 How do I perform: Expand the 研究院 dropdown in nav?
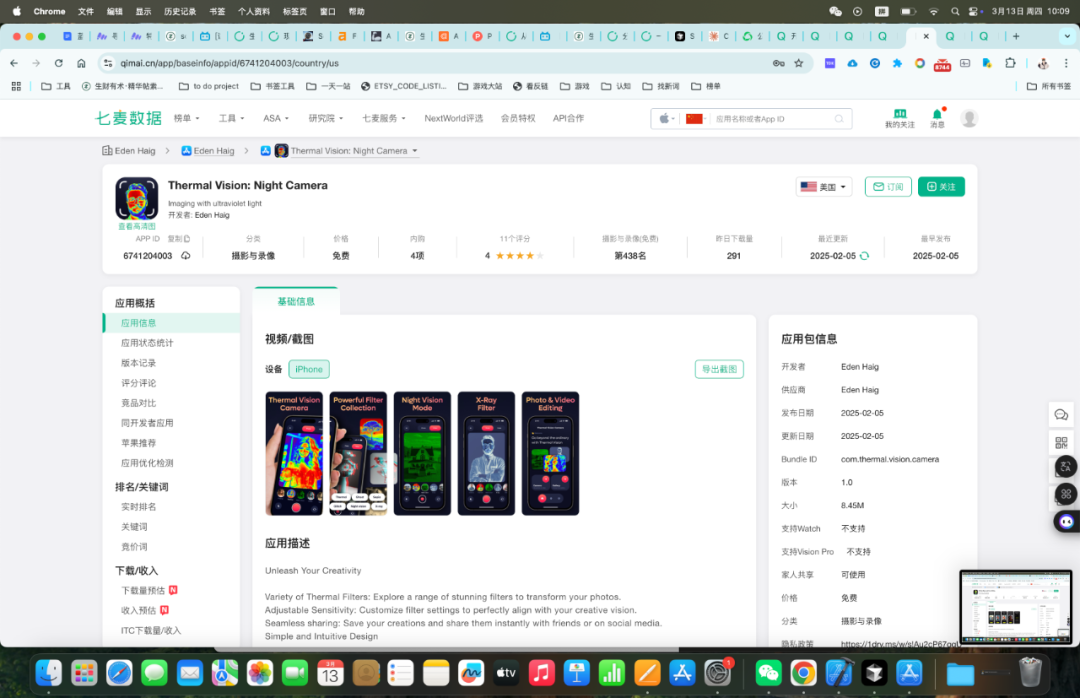click(x=326, y=119)
